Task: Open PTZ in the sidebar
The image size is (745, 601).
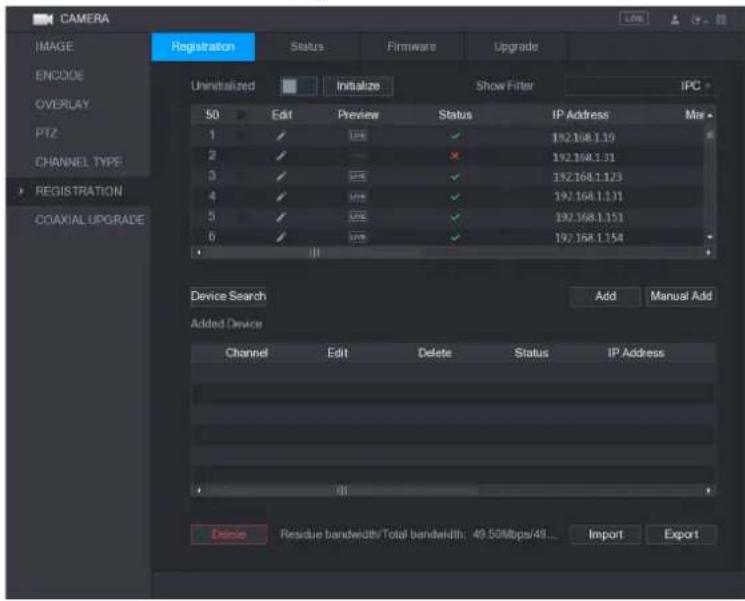Action: 46,133
